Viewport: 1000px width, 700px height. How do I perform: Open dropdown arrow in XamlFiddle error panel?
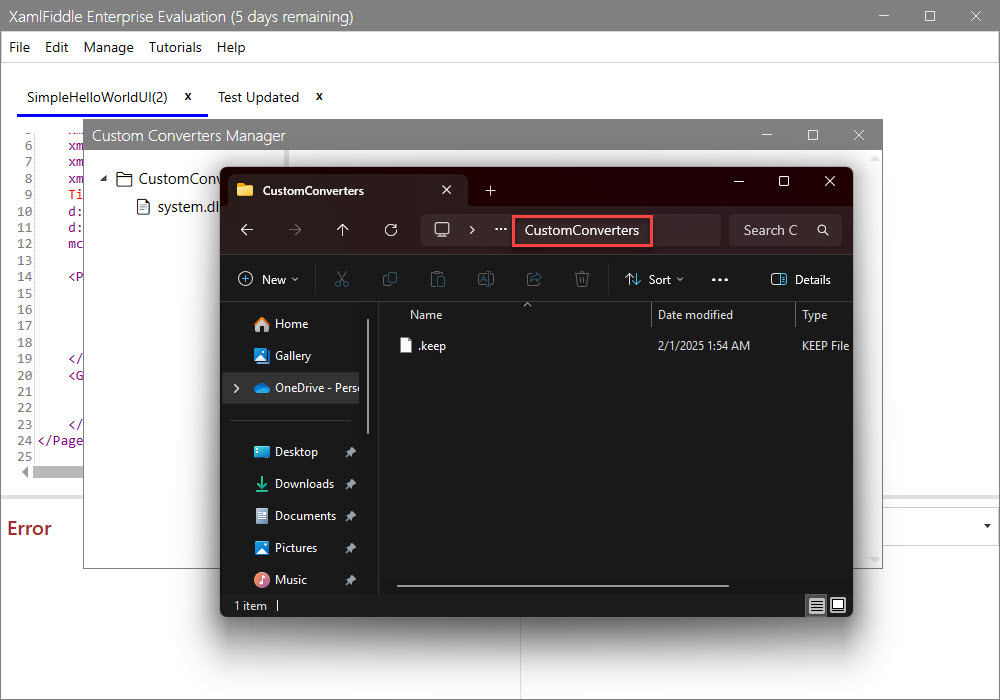987,526
